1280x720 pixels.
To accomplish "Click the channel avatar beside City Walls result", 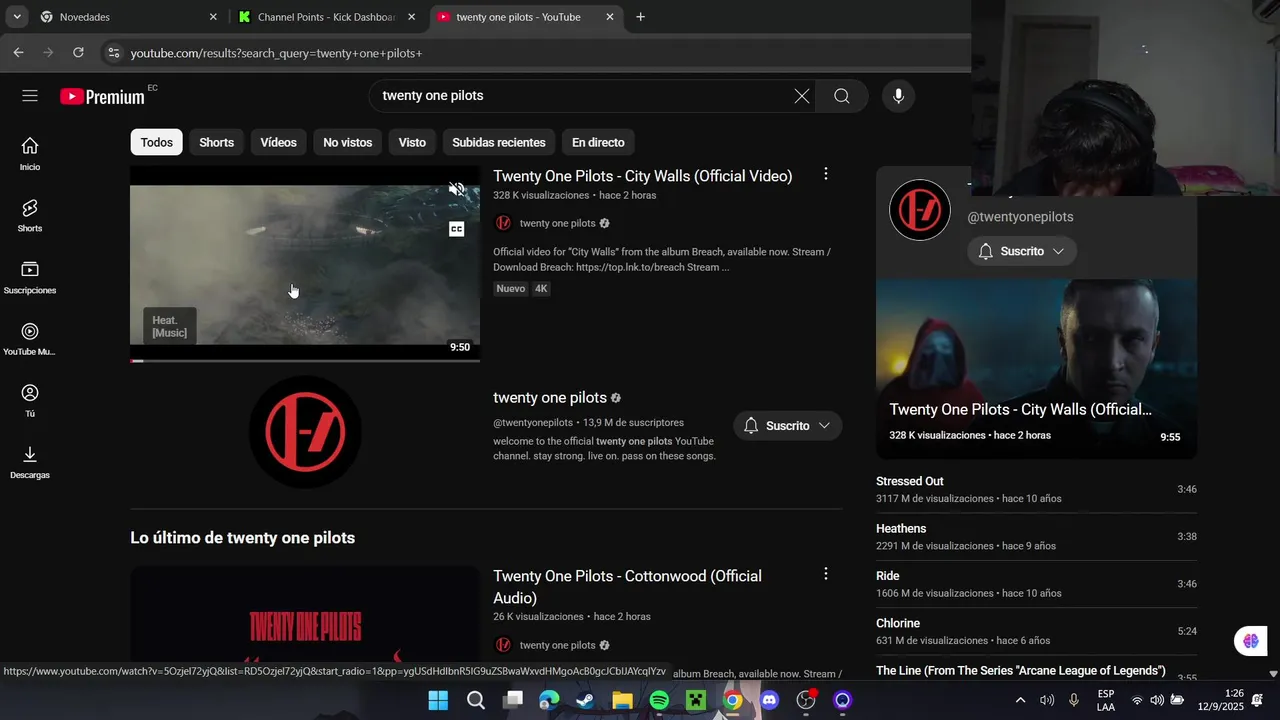I will (503, 223).
